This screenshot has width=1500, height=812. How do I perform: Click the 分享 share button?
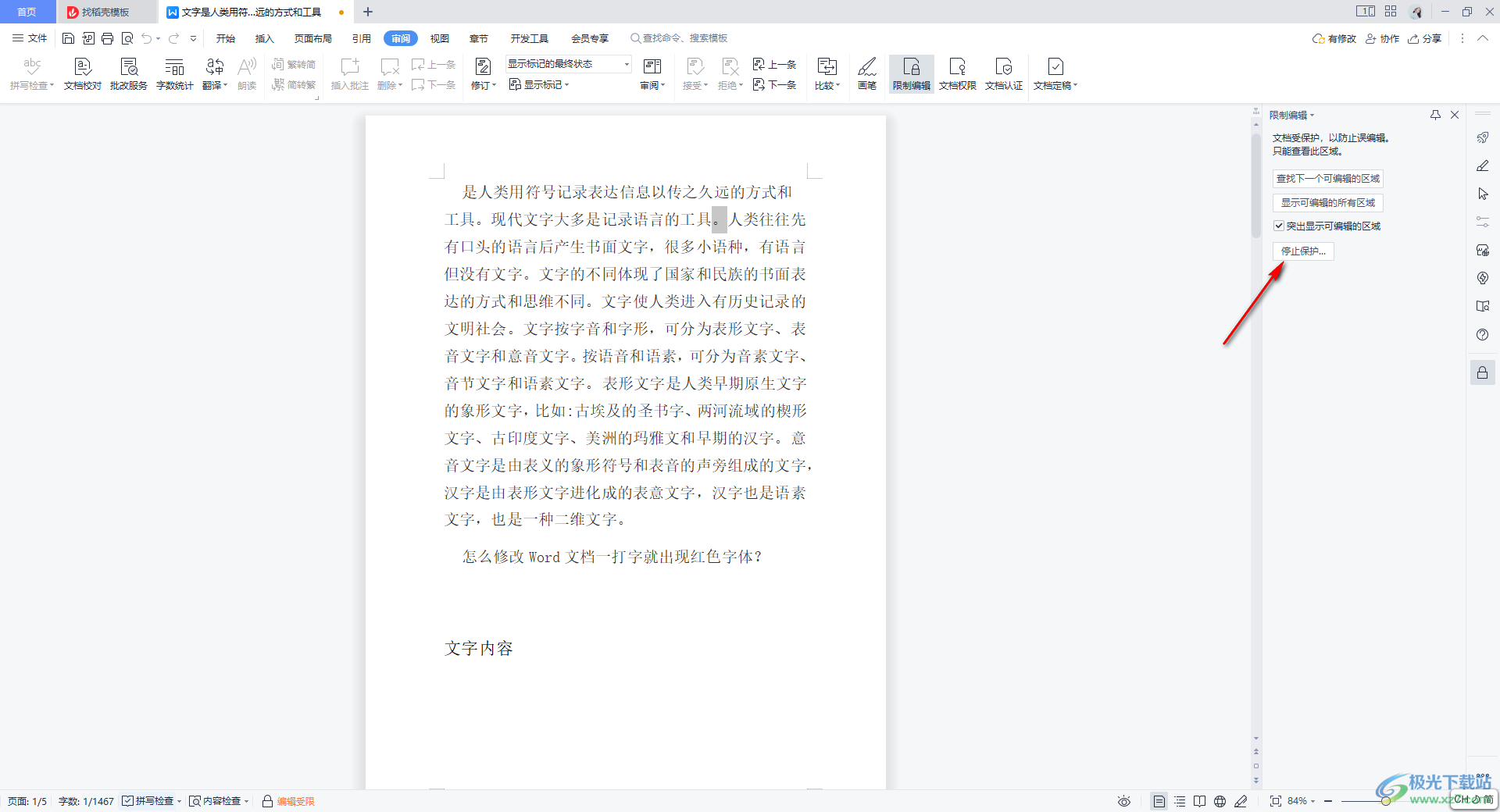click(x=1425, y=38)
